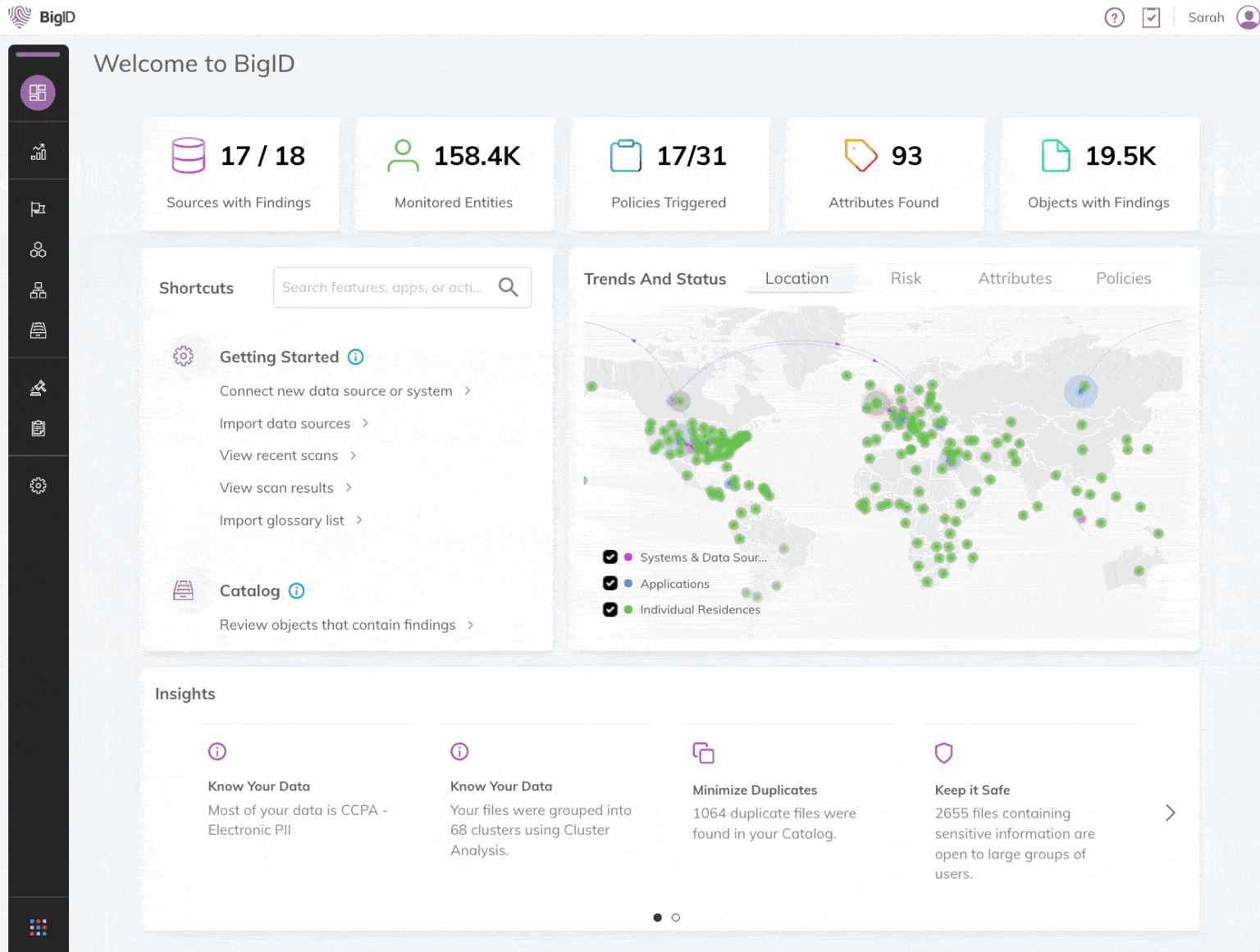
Task: Uncheck Systems & Data Sources map layer
Action: coord(609,558)
